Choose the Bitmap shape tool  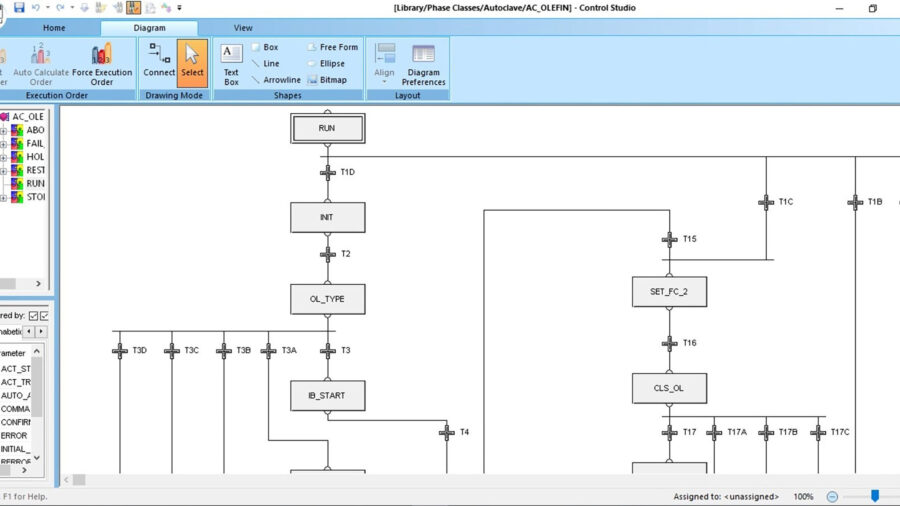click(x=327, y=80)
